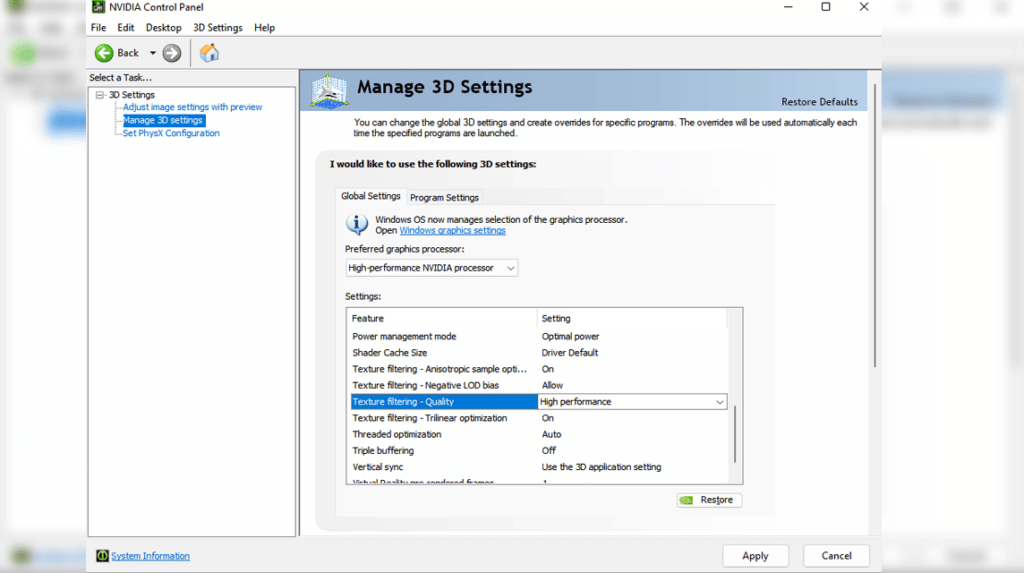Click the Manage 3D Settings header icon
Screen dimensions: 1024x573
330,91
